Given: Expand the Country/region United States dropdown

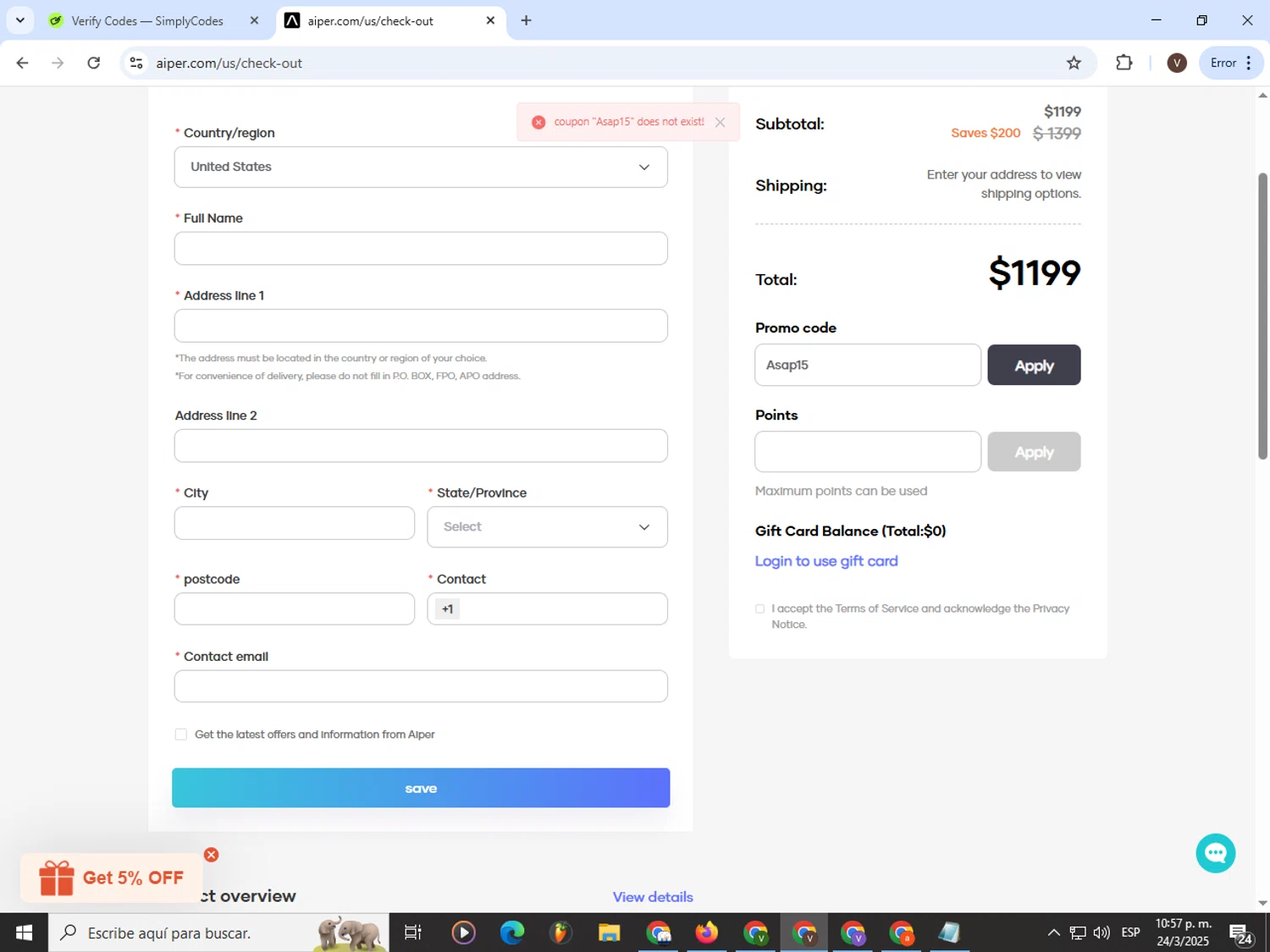Looking at the screenshot, I should 421,167.
